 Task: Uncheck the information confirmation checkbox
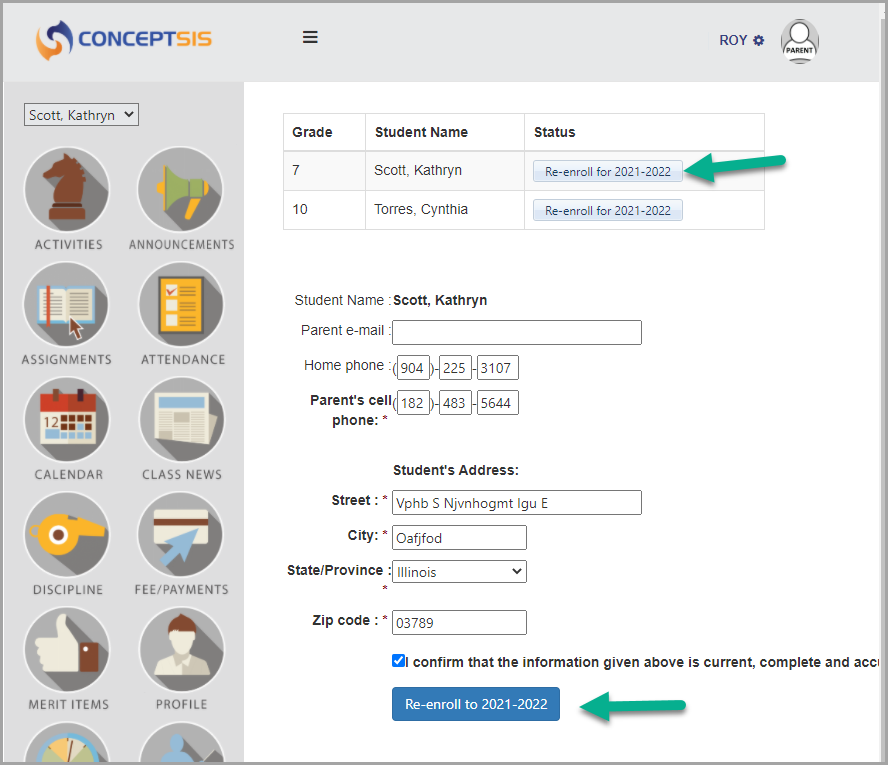click(398, 661)
